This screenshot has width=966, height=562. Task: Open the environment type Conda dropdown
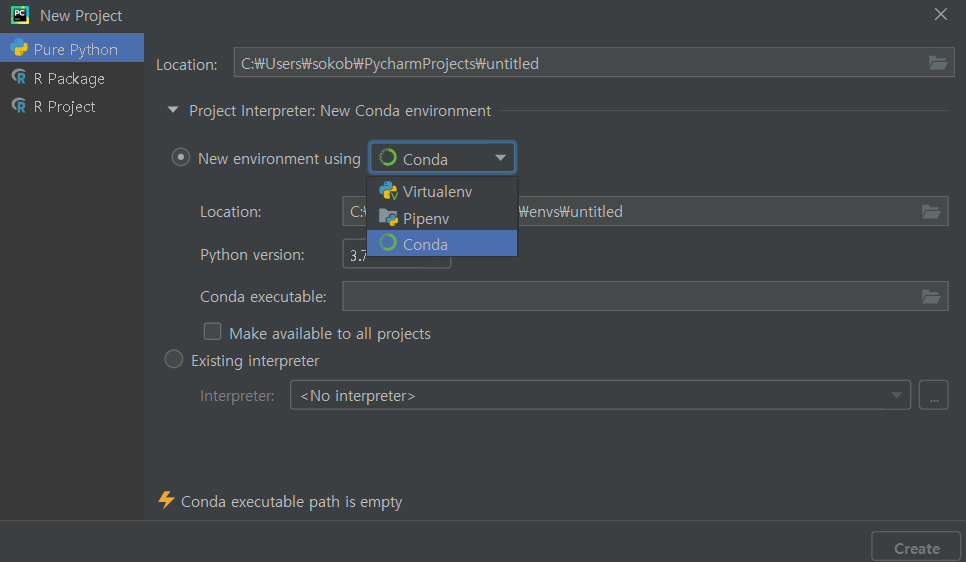442,158
